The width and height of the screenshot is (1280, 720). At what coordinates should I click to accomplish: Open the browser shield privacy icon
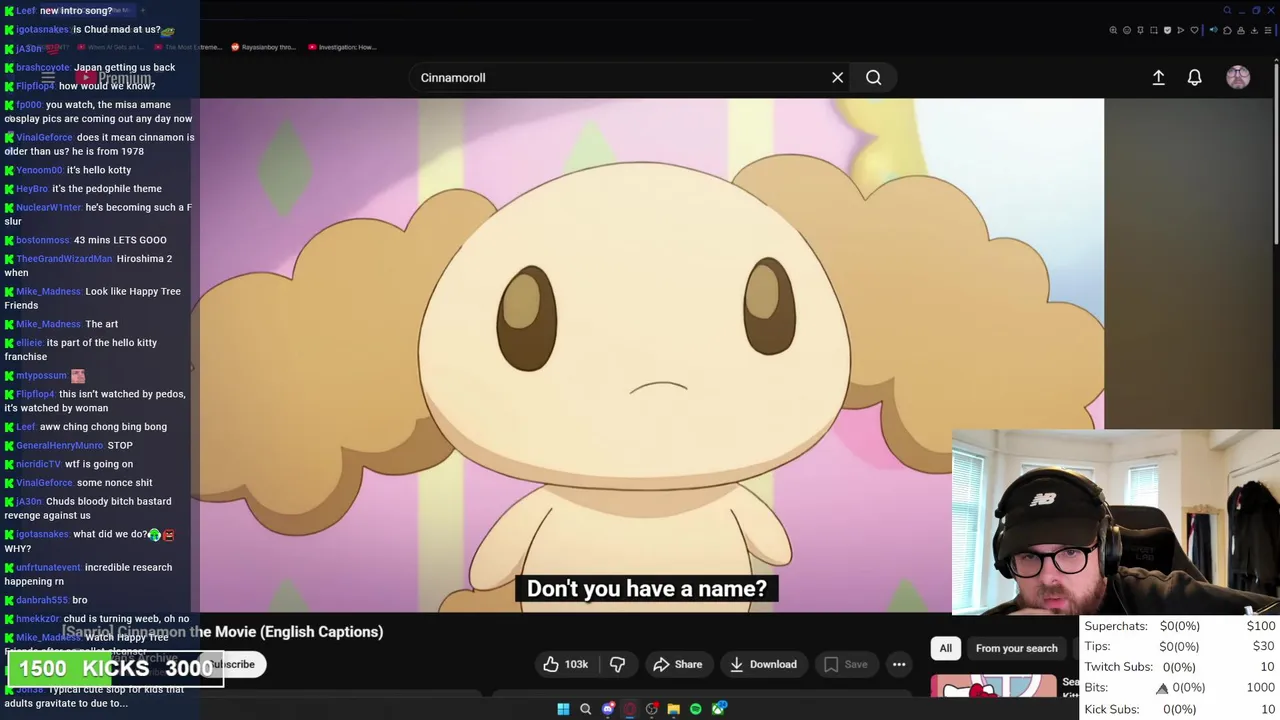[x=1167, y=30]
